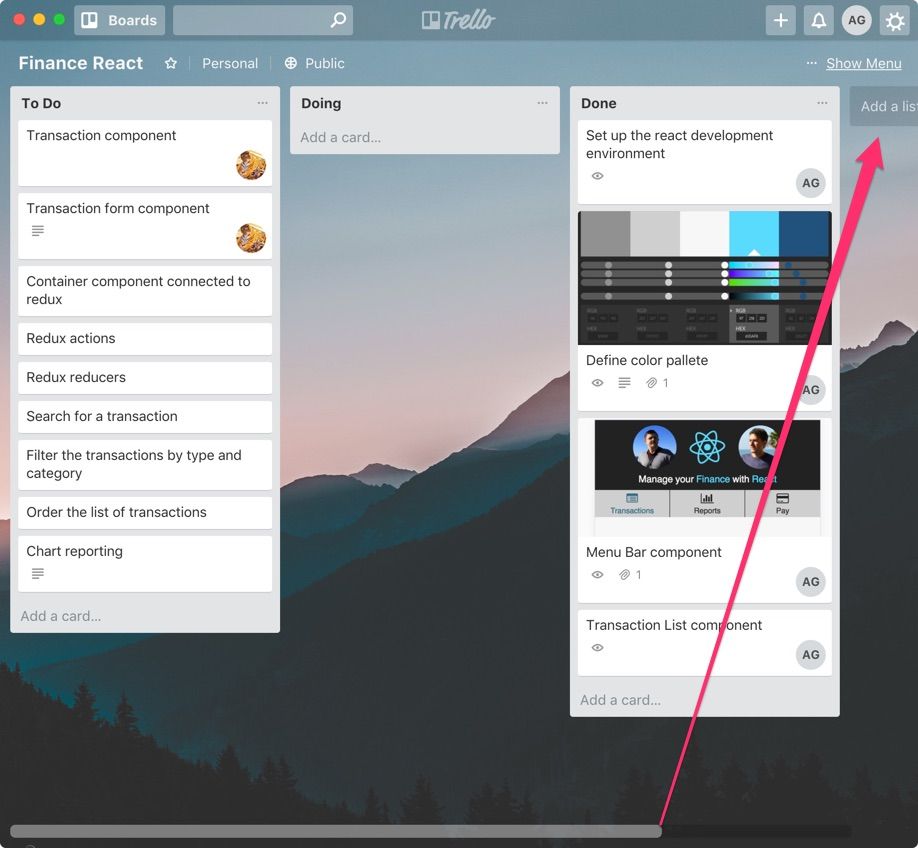918x848 pixels.
Task: Click watch eye icon on Define color pallete
Action: tap(597, 383)
